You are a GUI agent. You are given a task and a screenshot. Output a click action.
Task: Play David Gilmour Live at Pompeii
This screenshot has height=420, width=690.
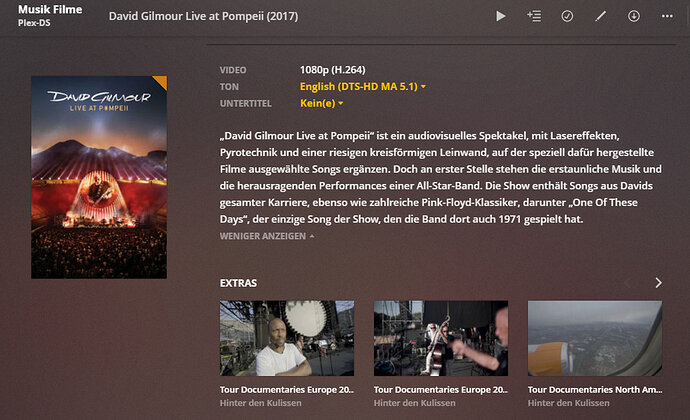(x=500, y=16)
